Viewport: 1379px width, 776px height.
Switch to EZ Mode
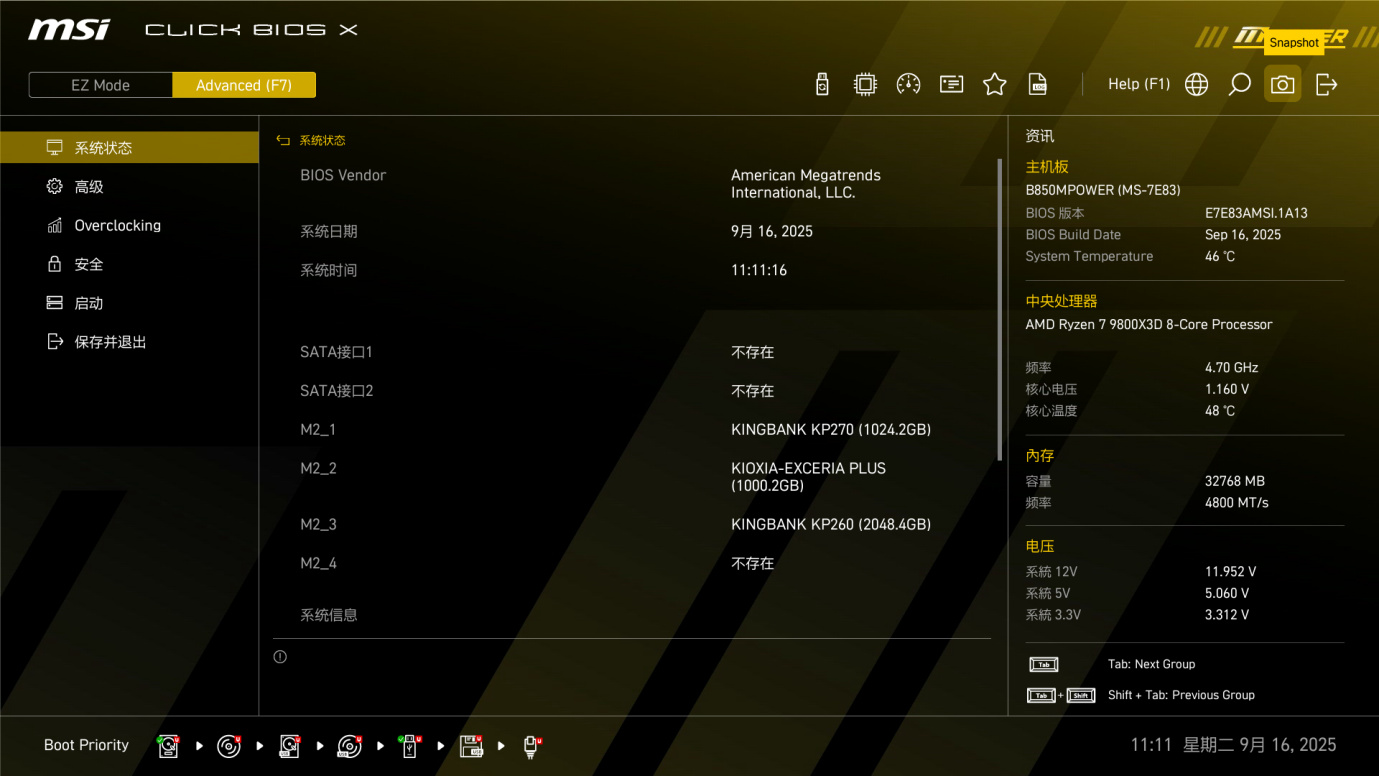coord(100,85)
